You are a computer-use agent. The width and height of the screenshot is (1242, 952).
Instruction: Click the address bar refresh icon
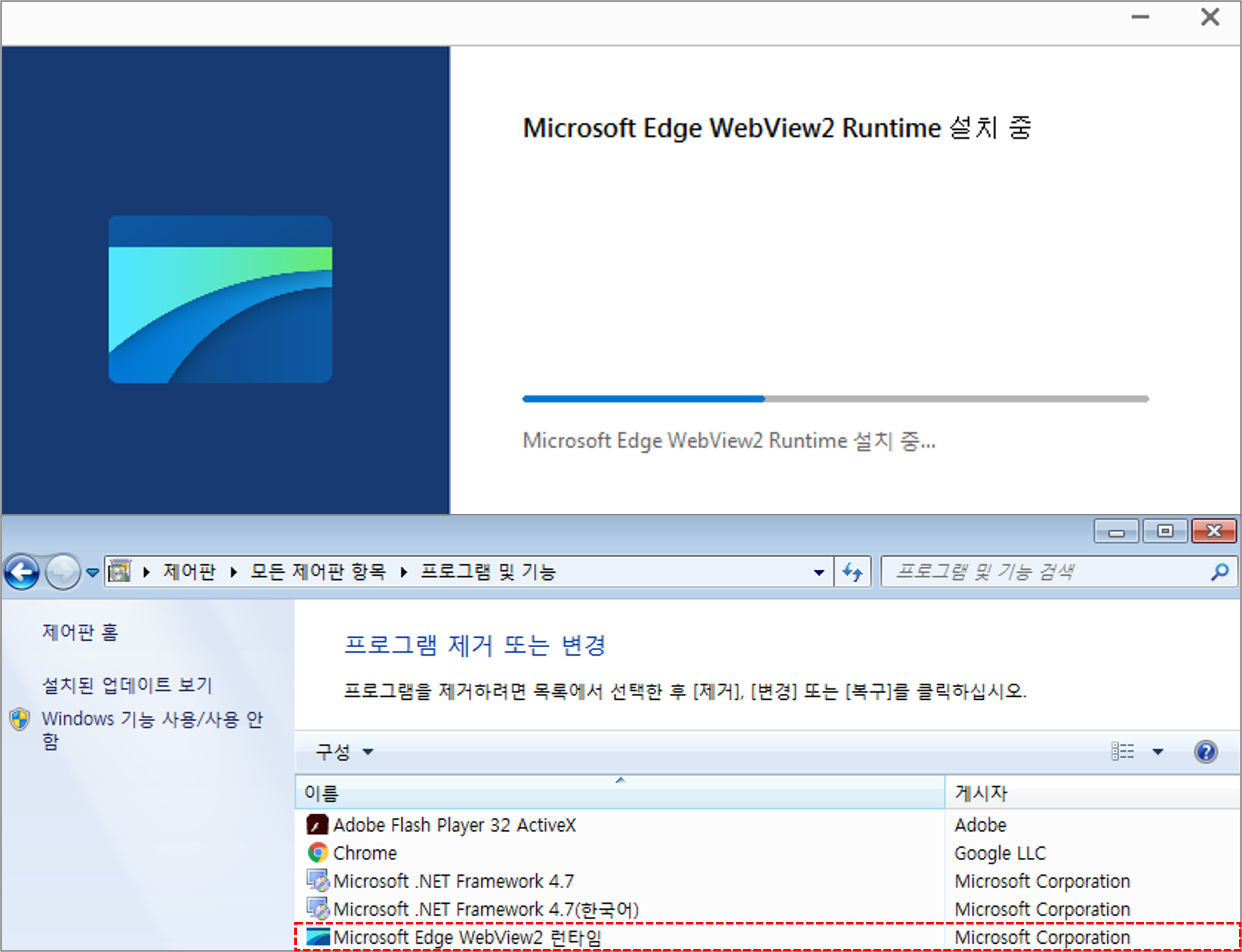pos(852,572)
